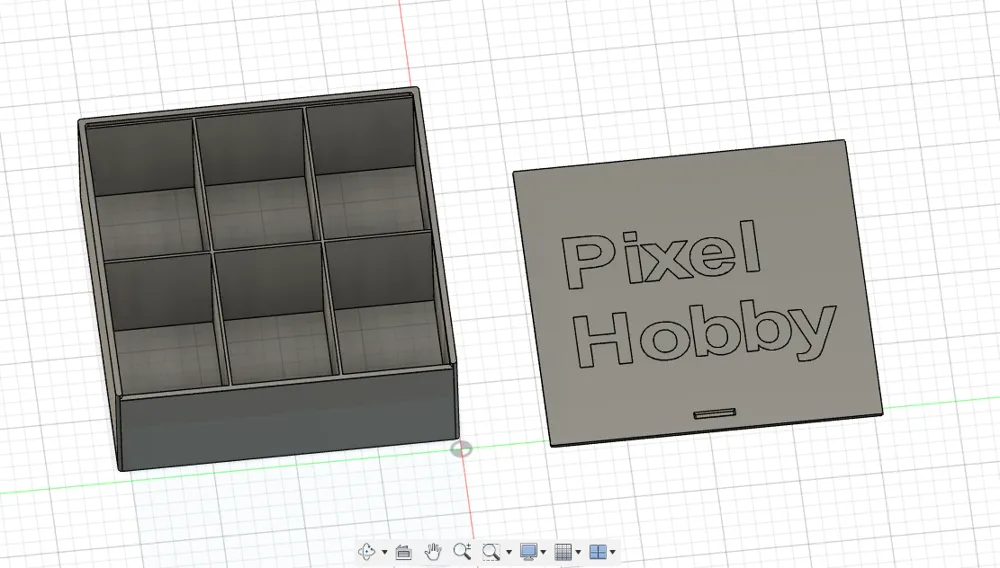Expand the Zoom Window dropdown arrow

tap(508, 552)
